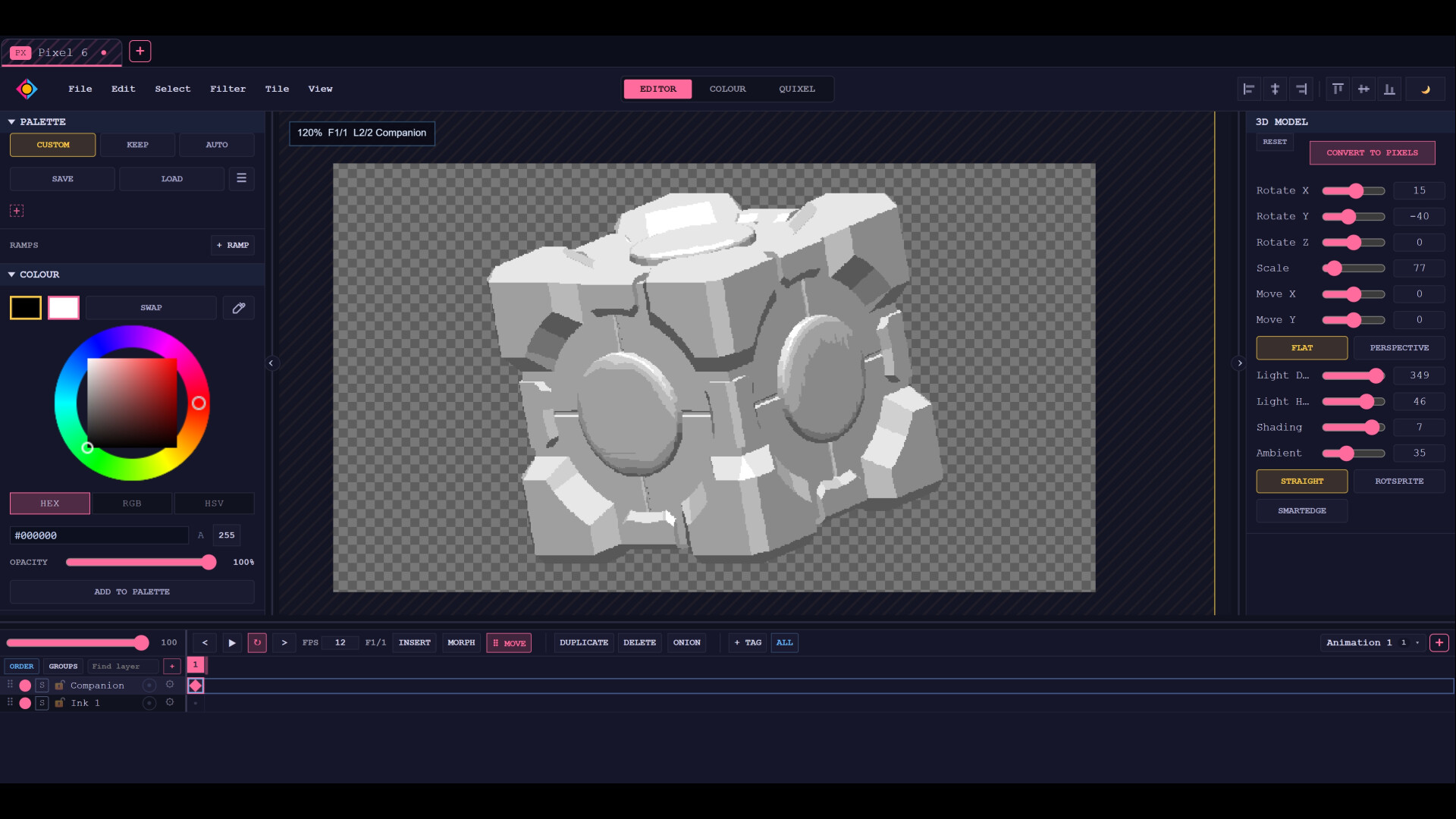Open the Animation 1 dropdown
Viewport: 1456px width, 819px height.
1373,642
